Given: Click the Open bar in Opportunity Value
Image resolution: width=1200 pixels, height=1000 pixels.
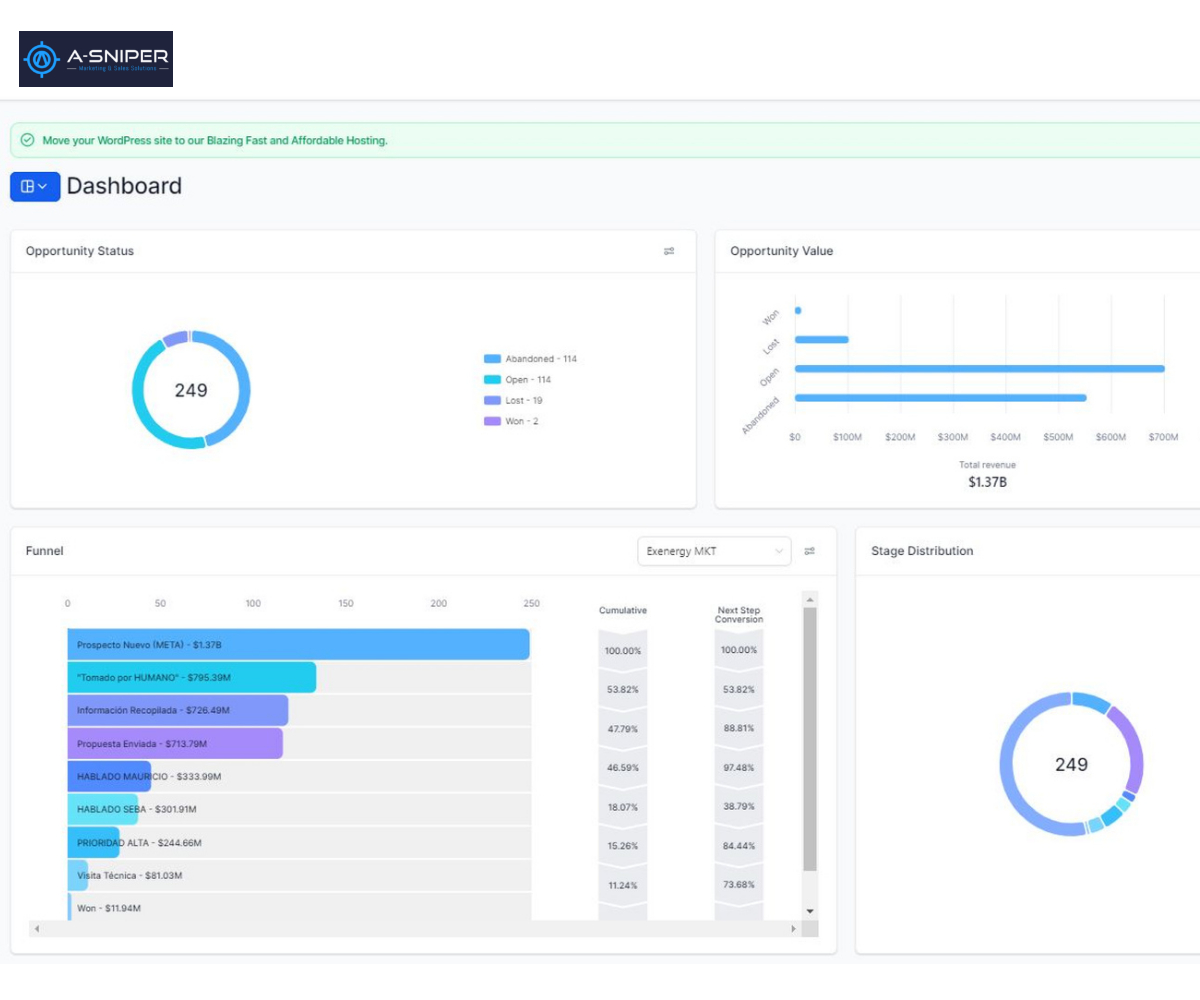Looking at the screenshot, I should 980,369.
